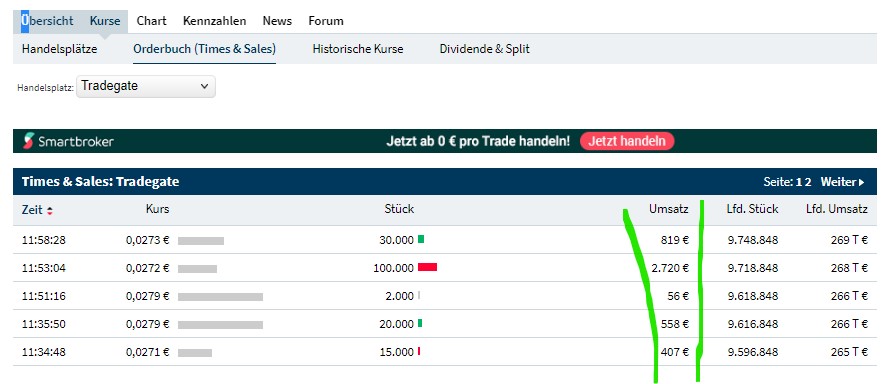Switch to the Kurse tab

[x=105, y=21]
